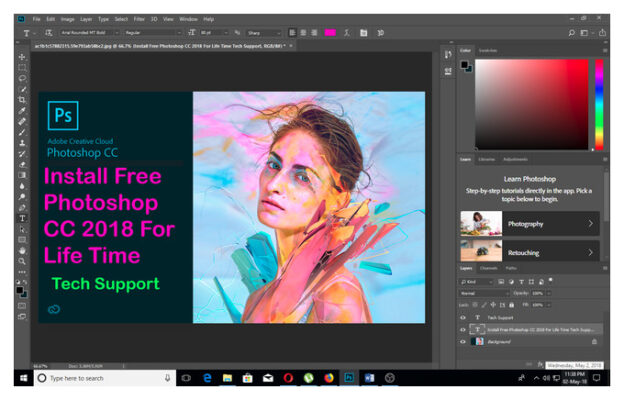Pick a color in the color field
The height and width of the screenshot is (400, 624).
pyautogui.click(x=532, y=104)
